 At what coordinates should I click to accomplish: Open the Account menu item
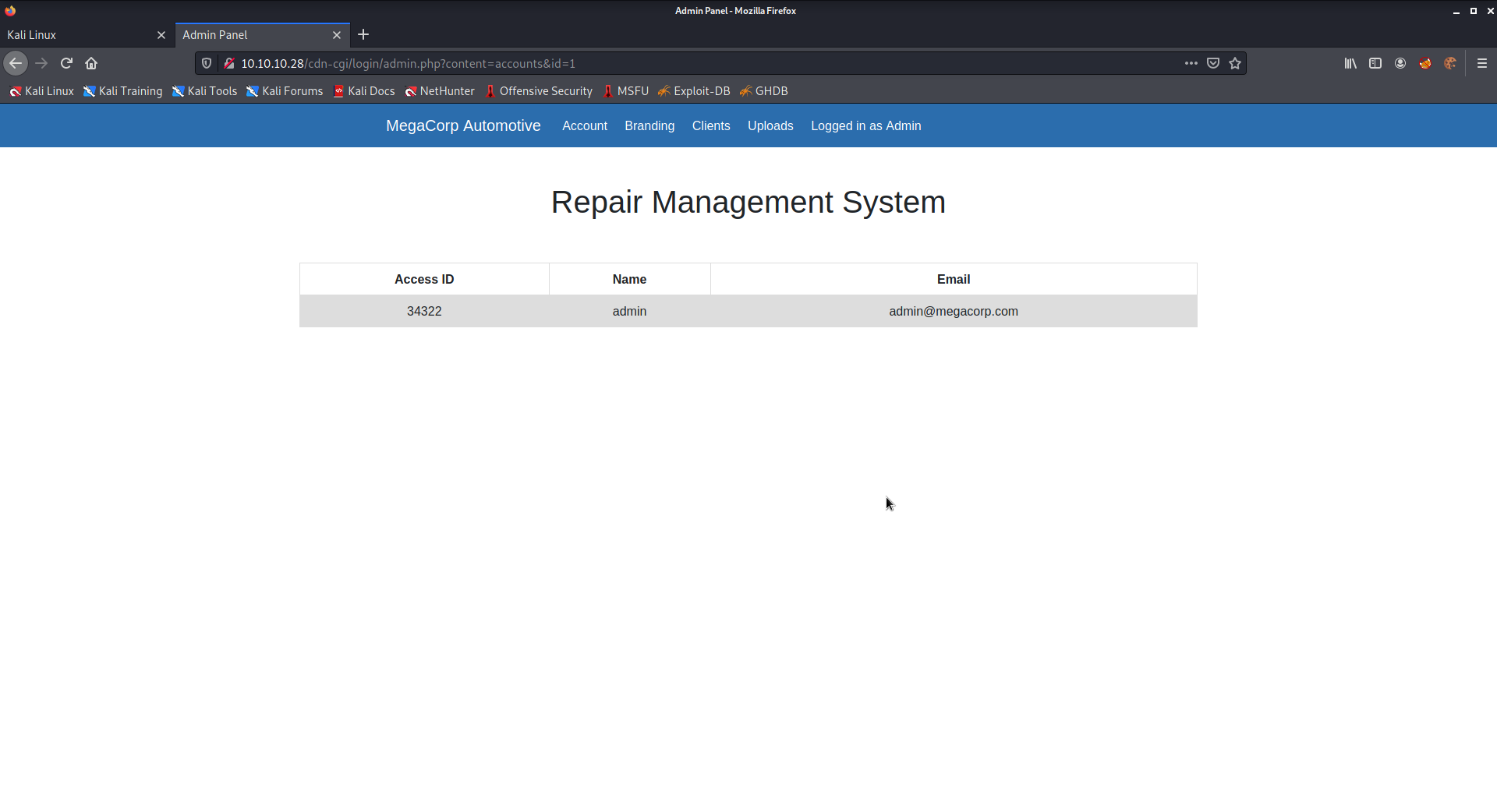585,125
